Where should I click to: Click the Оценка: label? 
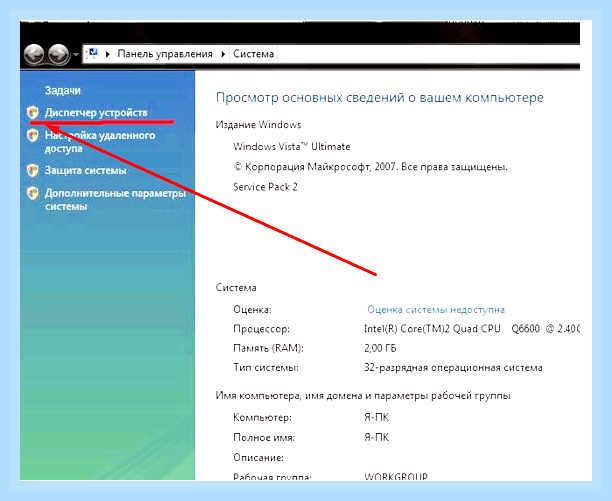(x=252, y=310)
